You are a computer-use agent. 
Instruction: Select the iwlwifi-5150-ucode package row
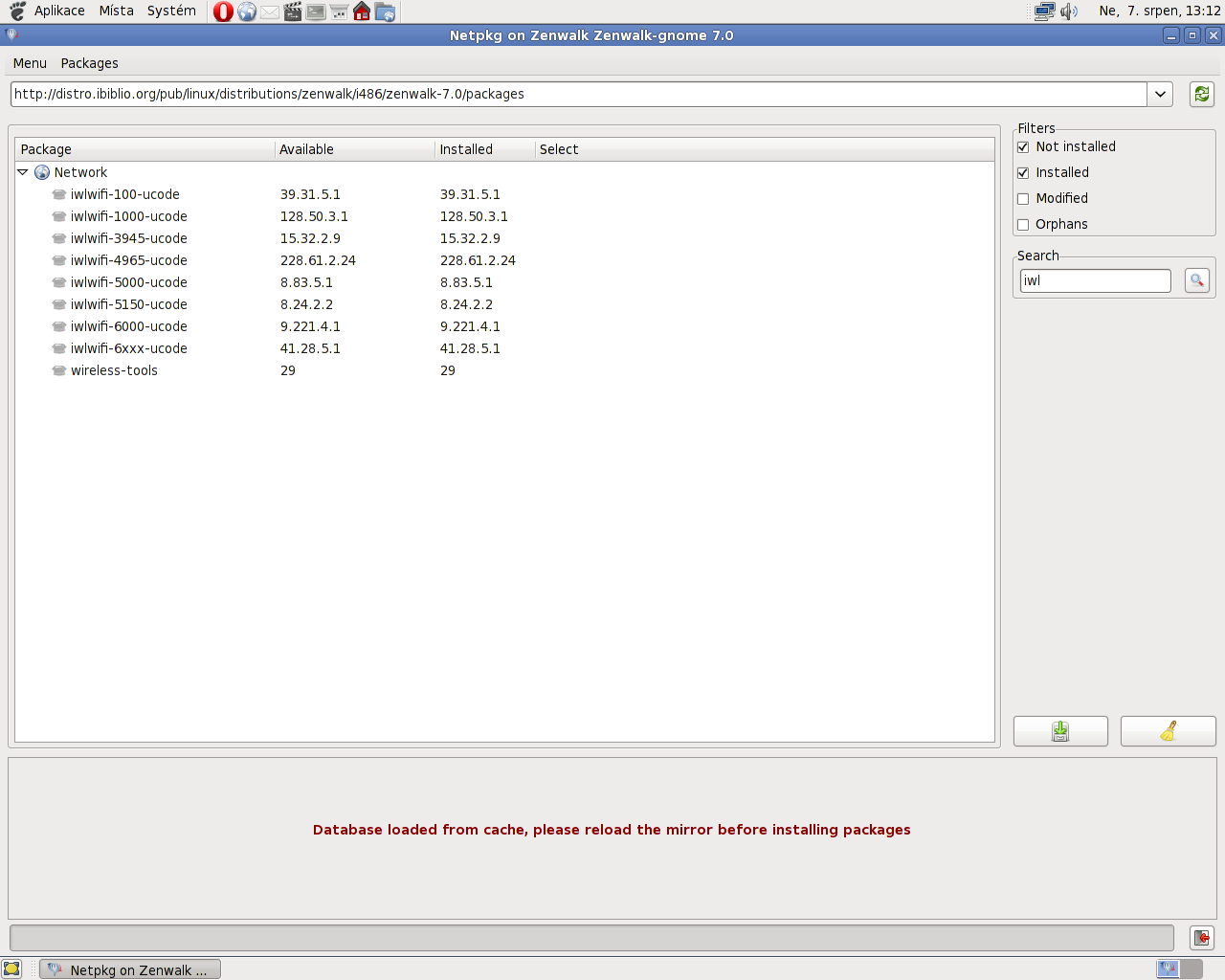[x=504, y=304]
